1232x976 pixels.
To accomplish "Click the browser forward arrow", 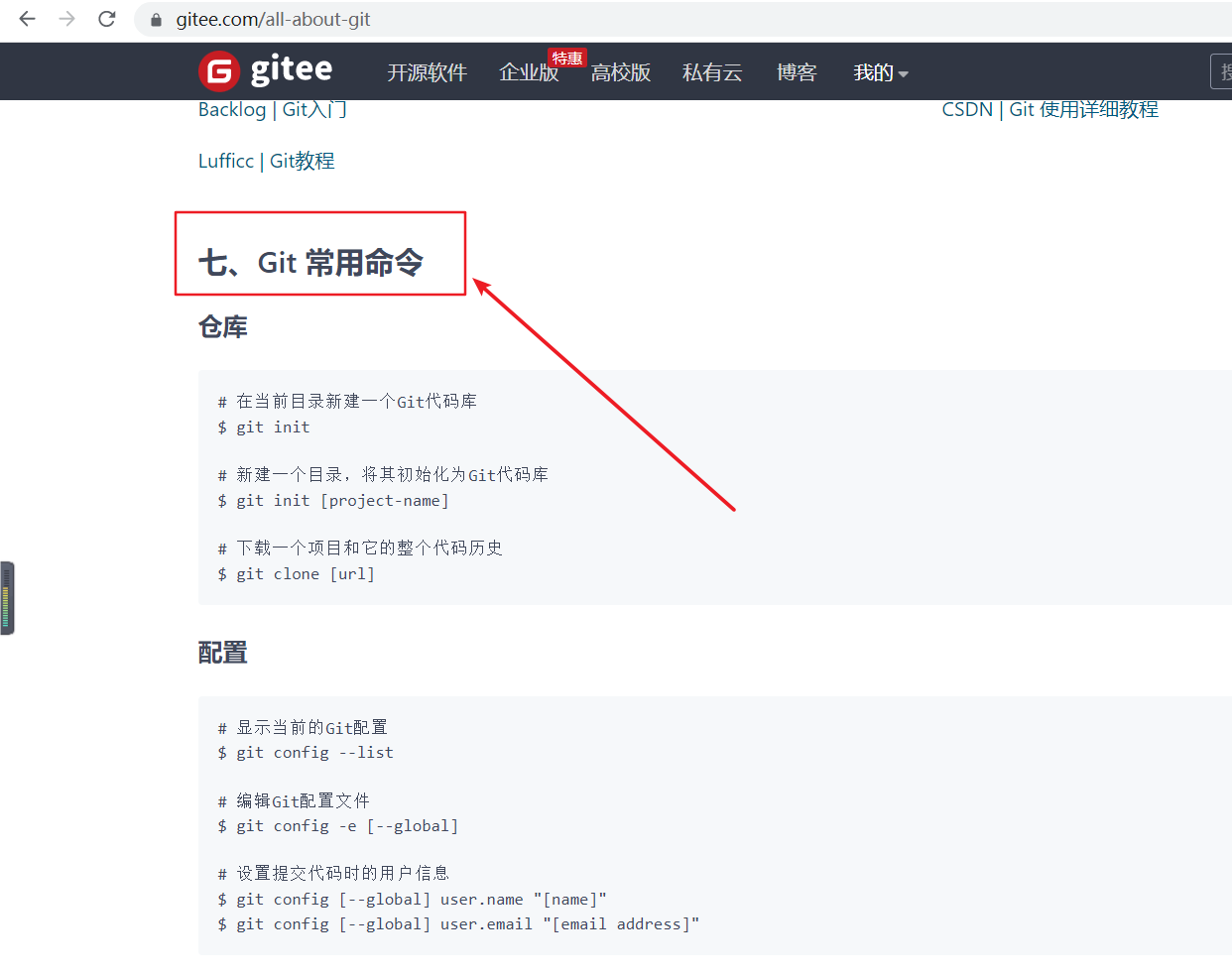I will [65, 19].
